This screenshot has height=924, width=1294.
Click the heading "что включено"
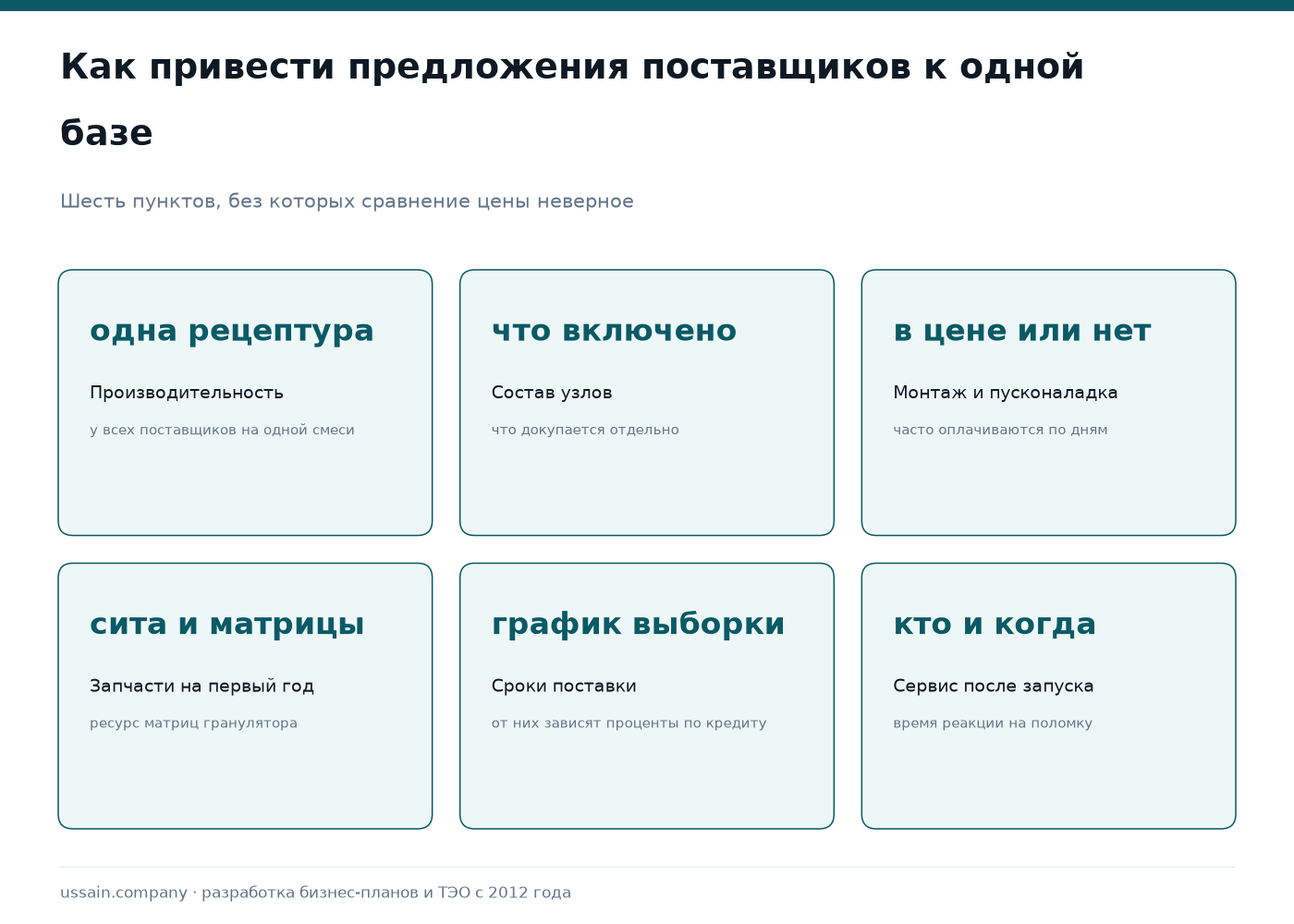[614, 331]
